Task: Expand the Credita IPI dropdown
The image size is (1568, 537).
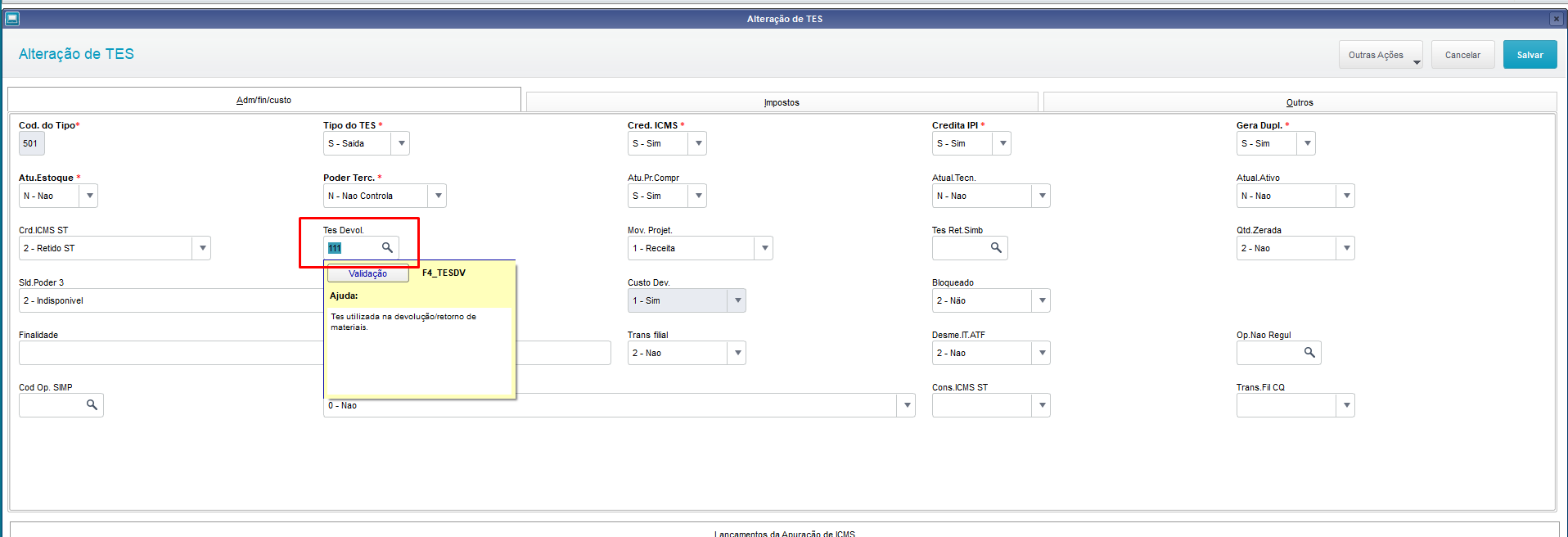Action: [1003, 143]
